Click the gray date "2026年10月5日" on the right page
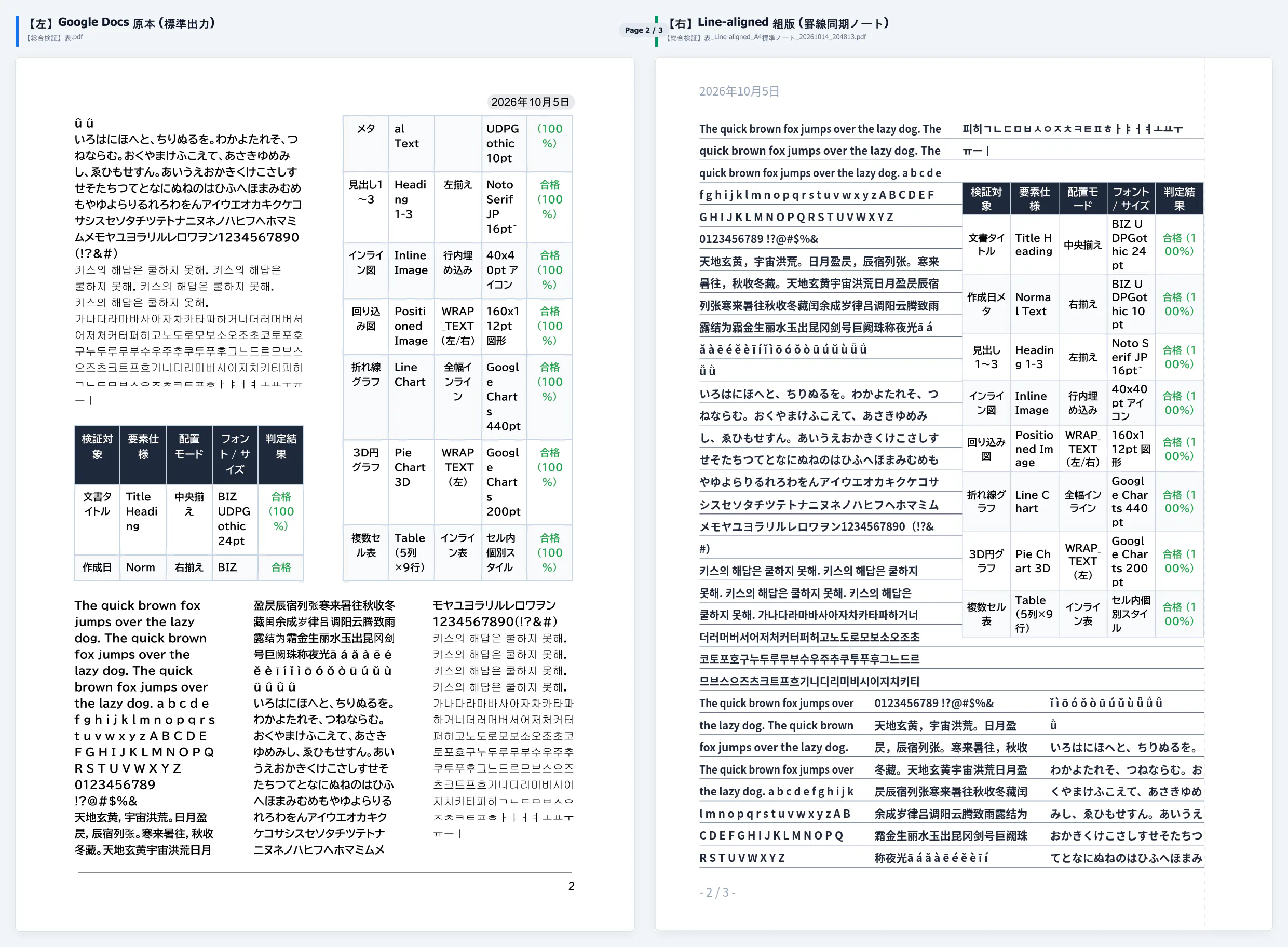 739,91
